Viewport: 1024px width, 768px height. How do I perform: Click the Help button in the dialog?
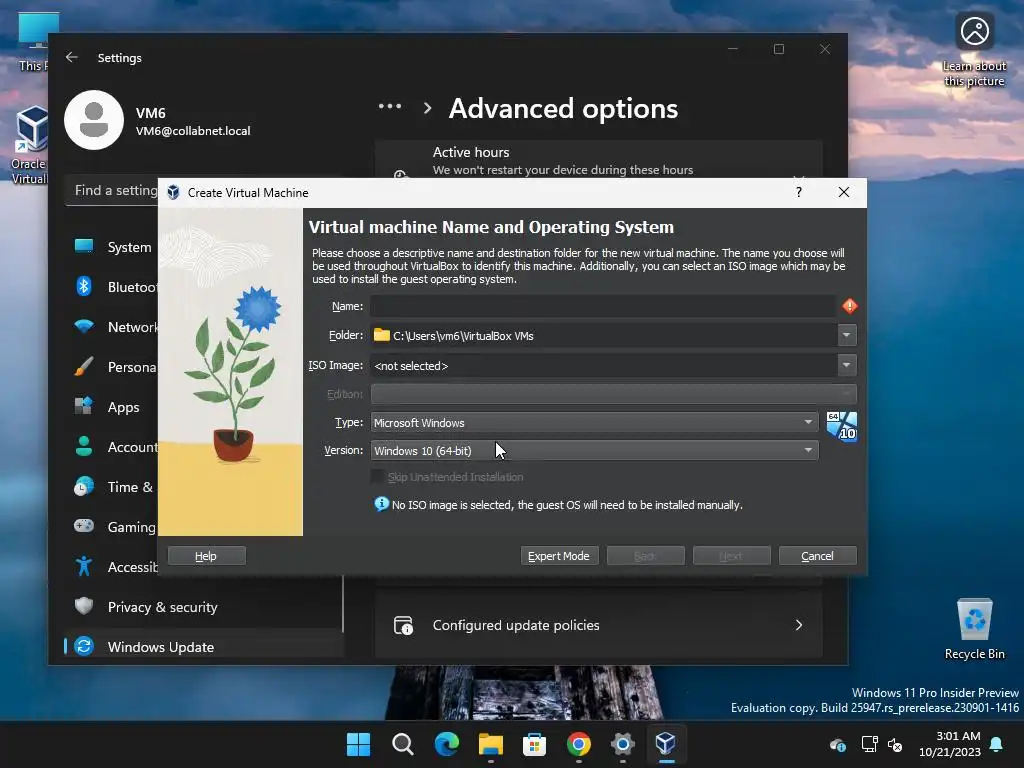[206, 556]
